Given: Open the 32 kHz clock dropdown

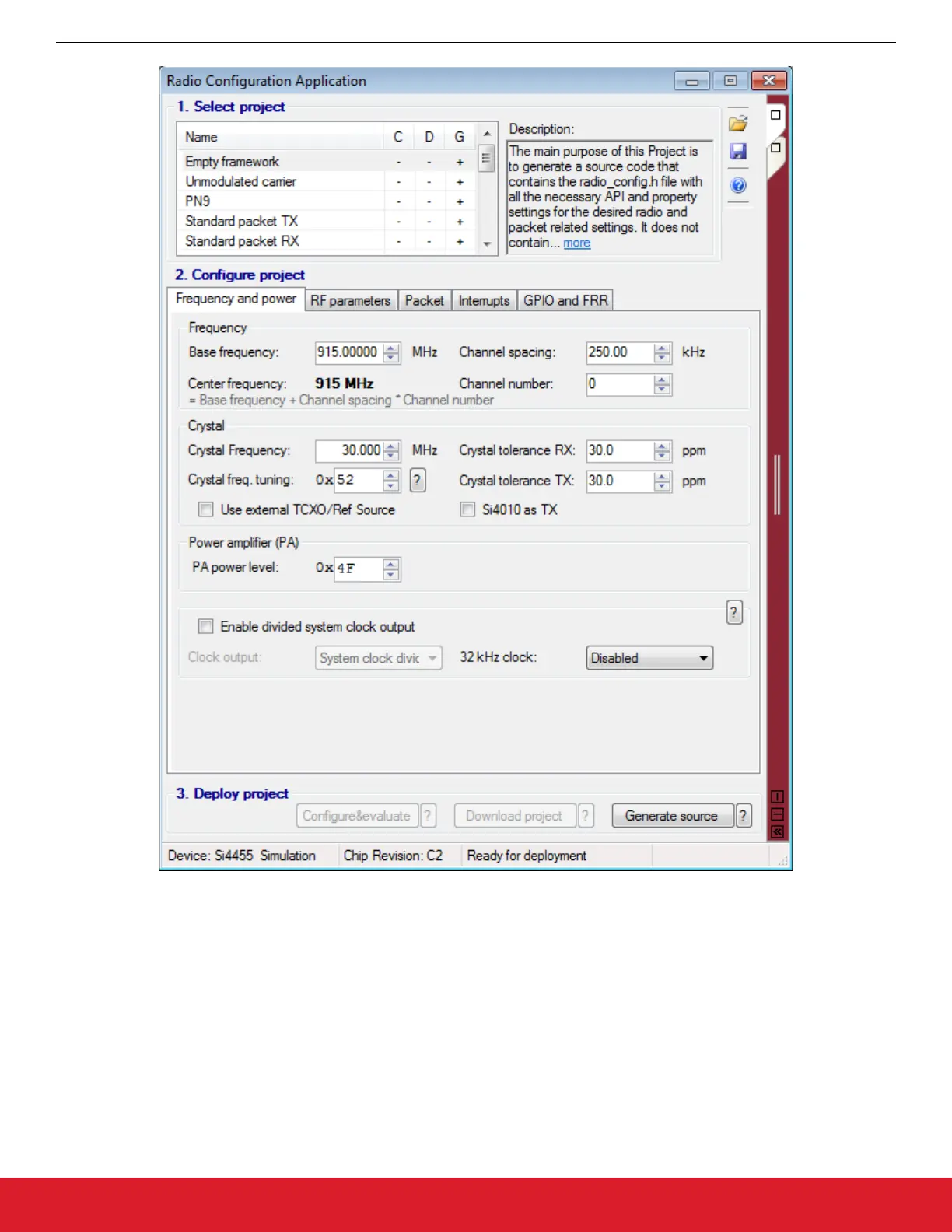Looking at the screenshot, I should pyautogui.click(x=649, y=658).
